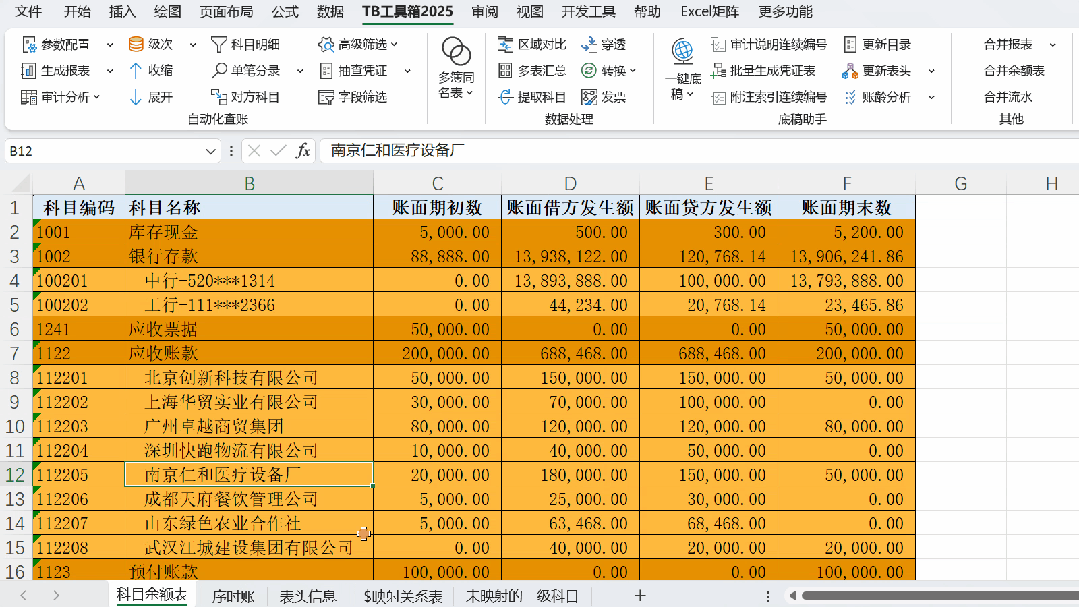Expand the 账龄分析 dropdown arrow
The width and height of the screenshot is (1079, 607).
click(932, 97)
